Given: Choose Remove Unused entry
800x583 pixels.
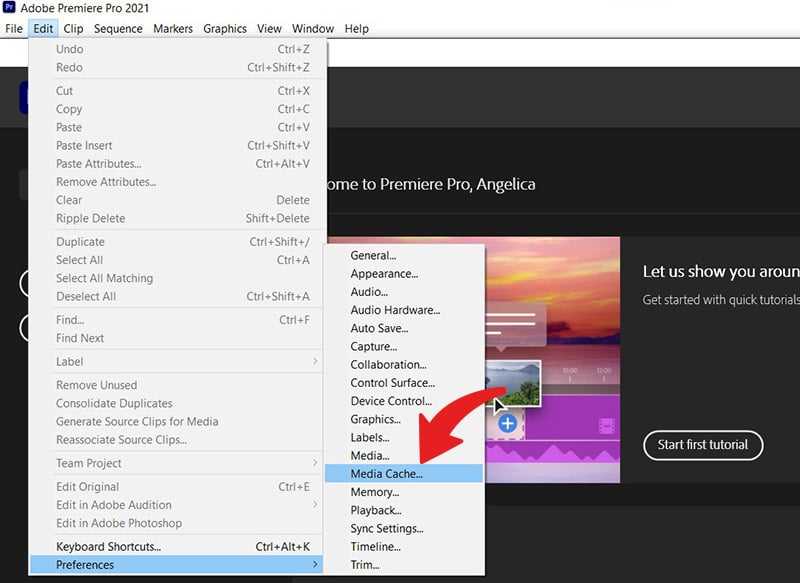Looking at the screenshot, I should [177, 385].
